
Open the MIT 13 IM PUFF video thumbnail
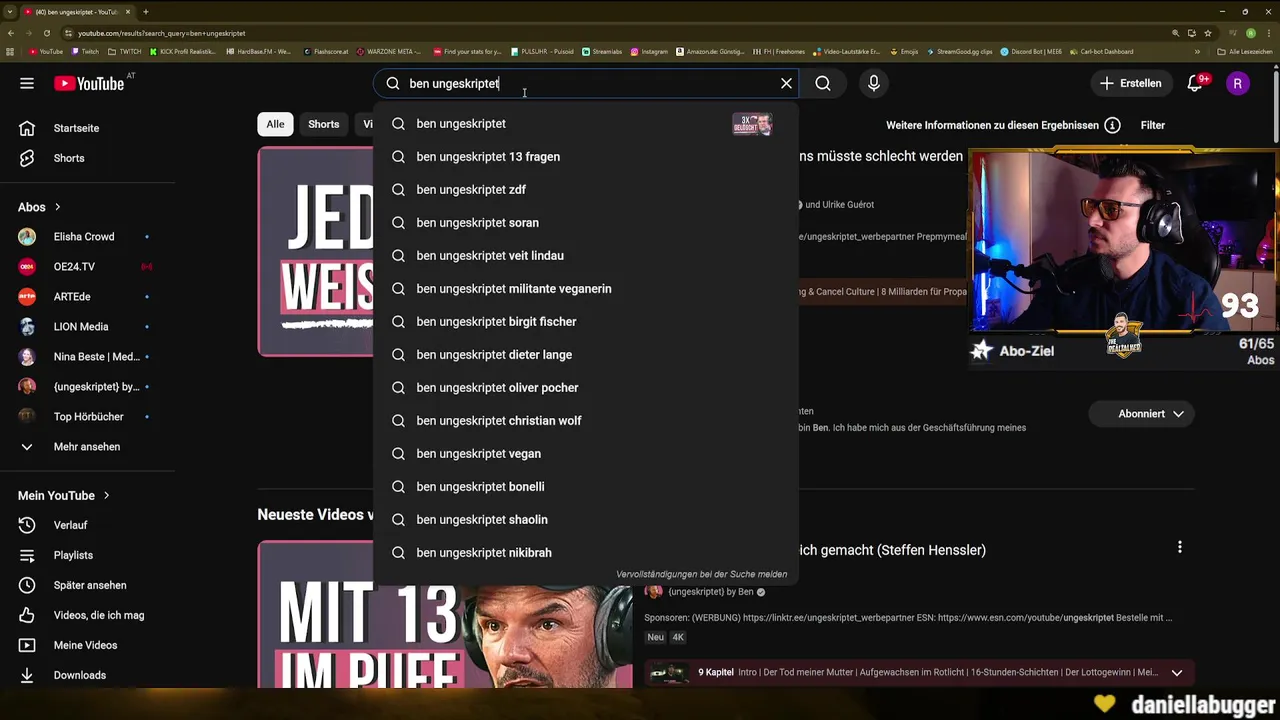[x=444, y=614]
